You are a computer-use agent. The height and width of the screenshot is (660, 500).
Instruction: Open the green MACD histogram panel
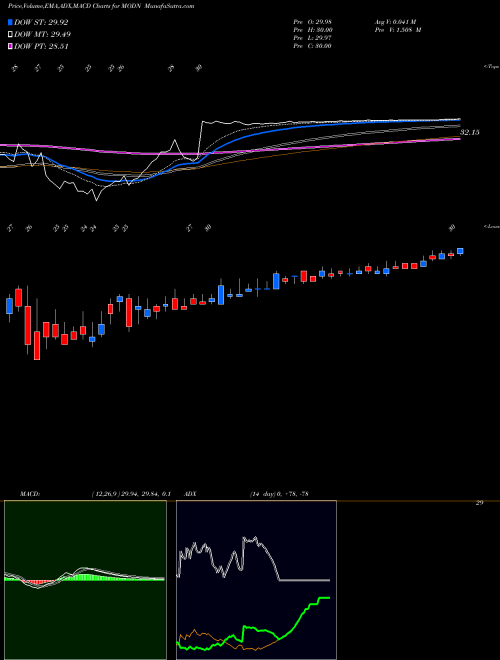(x=85, y=580)
